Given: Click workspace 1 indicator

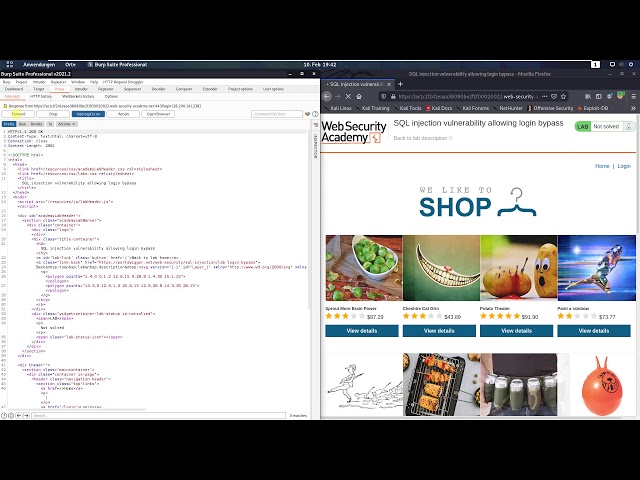Looking at the screenshot, I should pyautogui.click(x=596, y=64).
